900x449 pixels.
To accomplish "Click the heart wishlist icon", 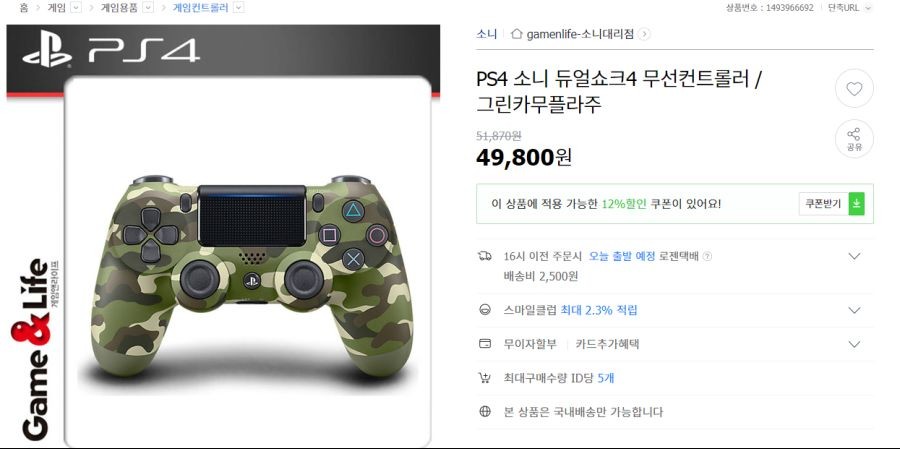I will [x=854, y=88].
